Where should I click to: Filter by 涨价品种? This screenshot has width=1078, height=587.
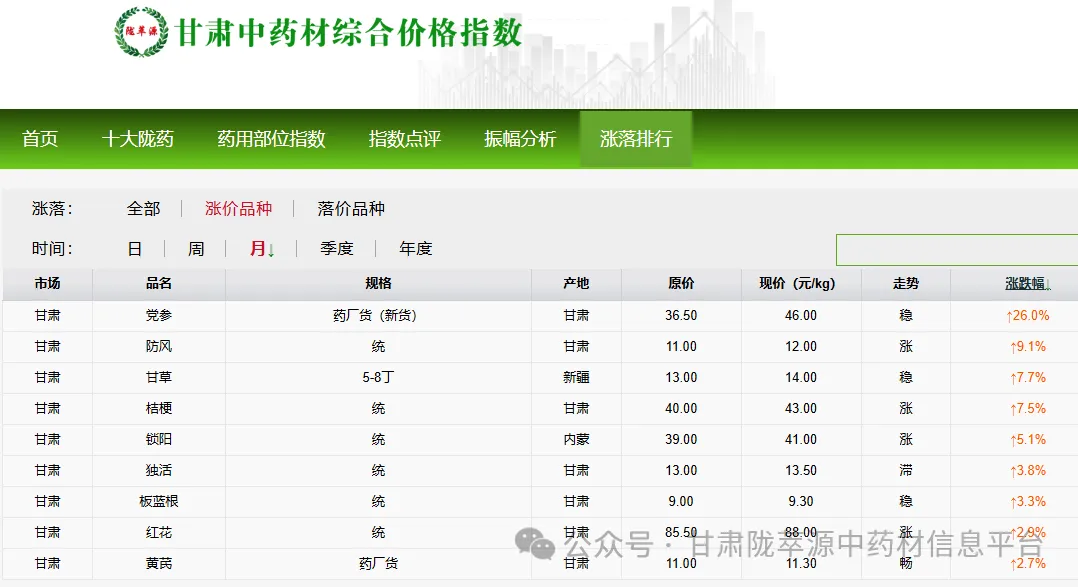click(x=238, y=208)
